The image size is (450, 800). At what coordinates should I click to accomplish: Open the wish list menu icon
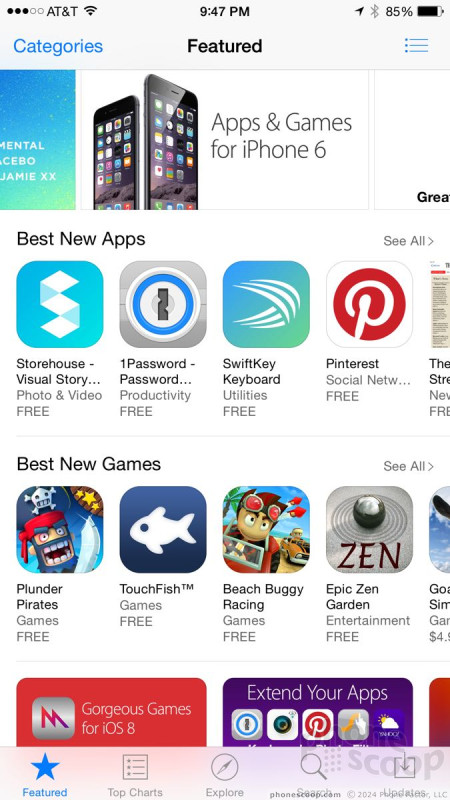(416, 45)
